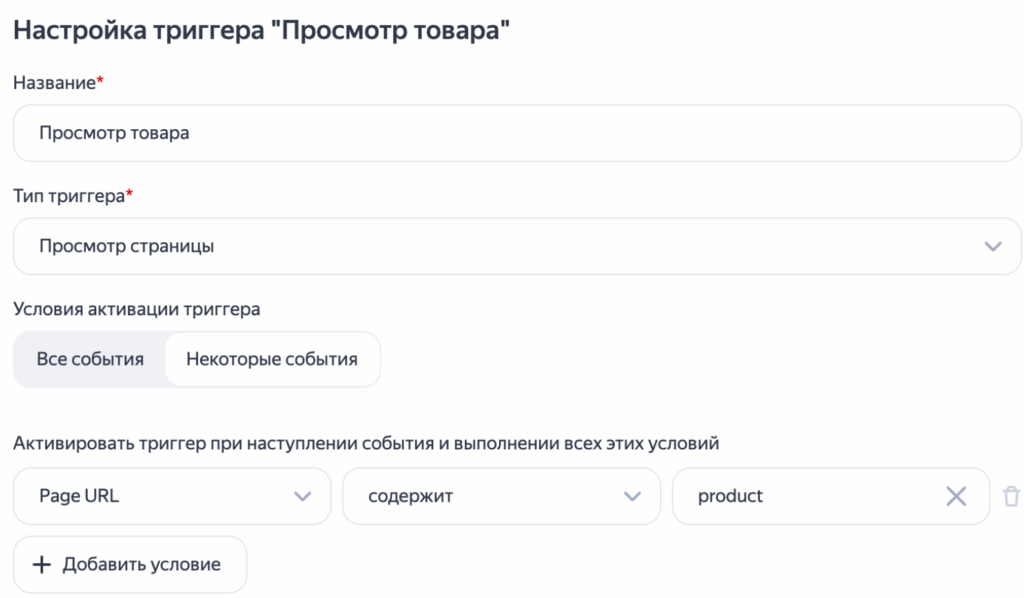Click the plus icon in "Добавить условие"

coord(40,564)
